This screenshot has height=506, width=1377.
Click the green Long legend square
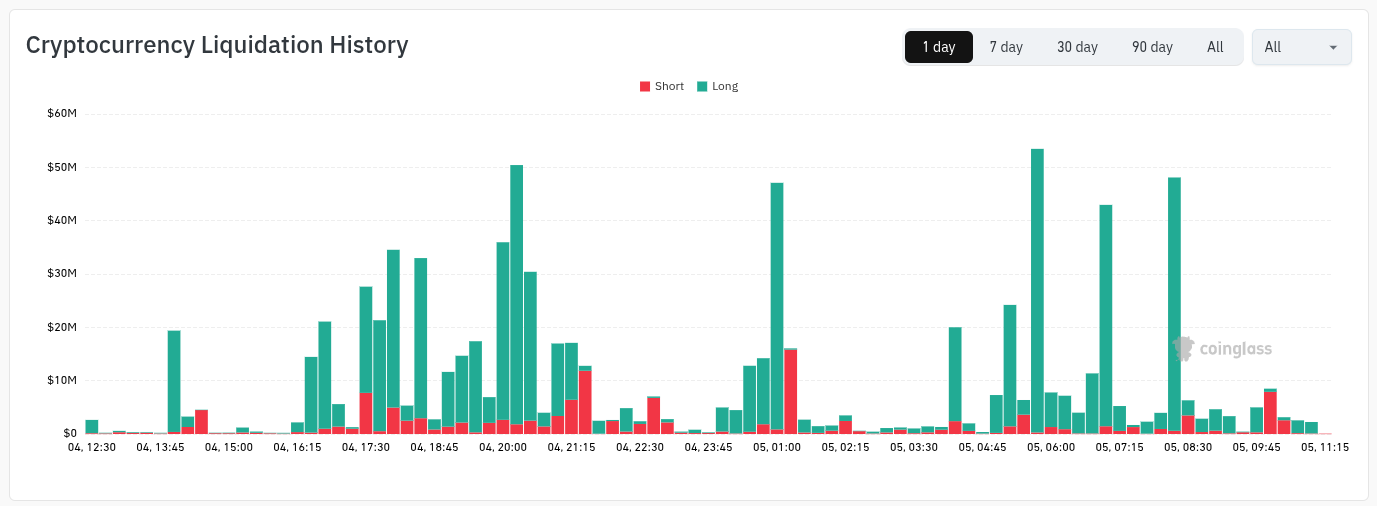click(702, 87)
